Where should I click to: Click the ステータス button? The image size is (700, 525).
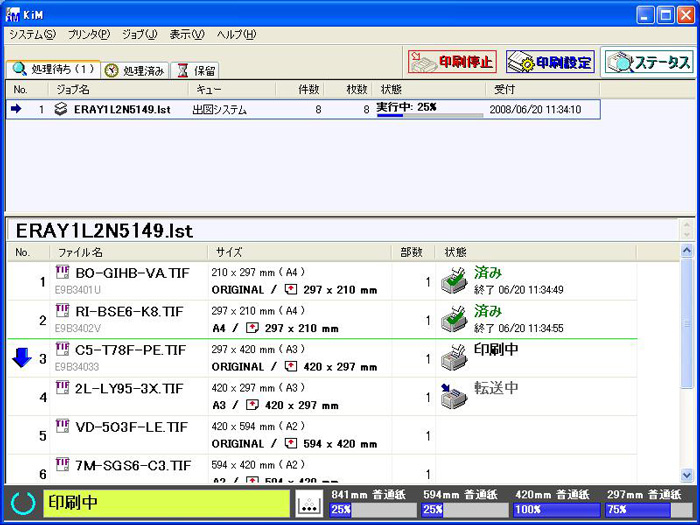click(x=647, y=62)
